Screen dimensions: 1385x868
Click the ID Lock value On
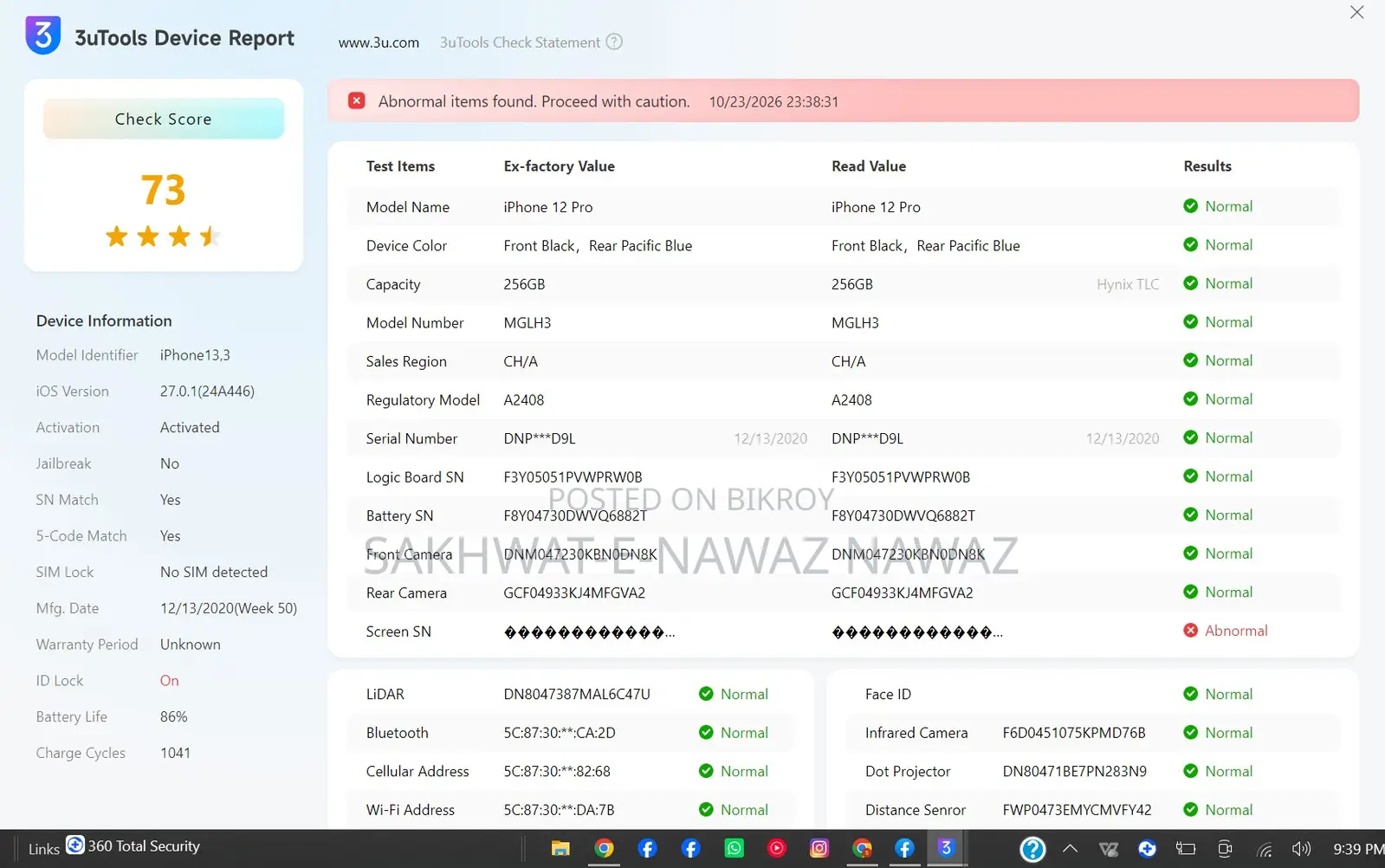pyautogui.click(x=170, y=681)
